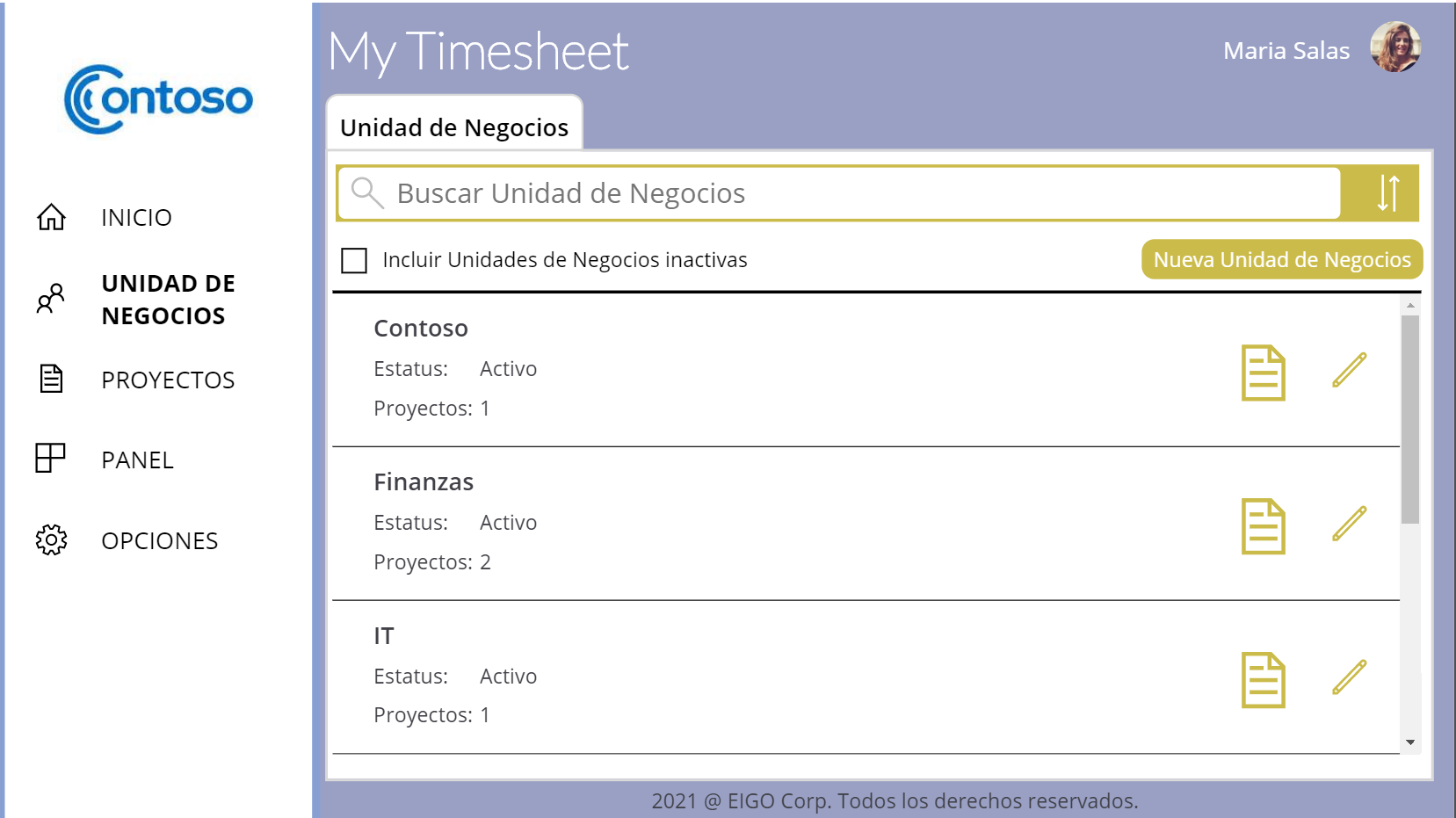The height and width of the screenshot is (818, 1456).
Task: Select UNIDAD DE NEGOCIOS in the sidebar
Action: [168, 300]
